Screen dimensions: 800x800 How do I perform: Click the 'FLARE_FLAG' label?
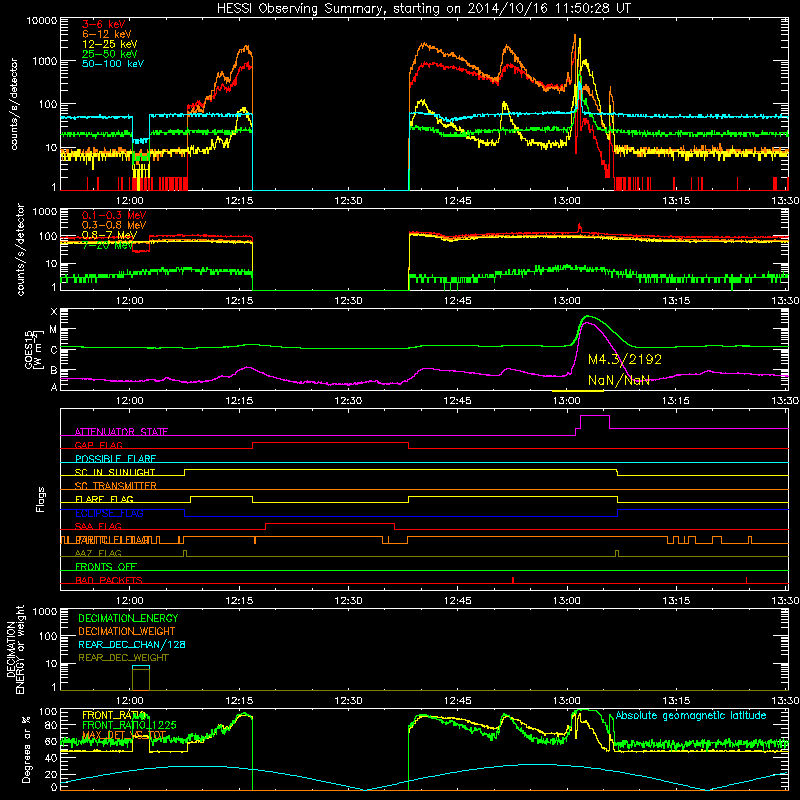coord(104,499)
